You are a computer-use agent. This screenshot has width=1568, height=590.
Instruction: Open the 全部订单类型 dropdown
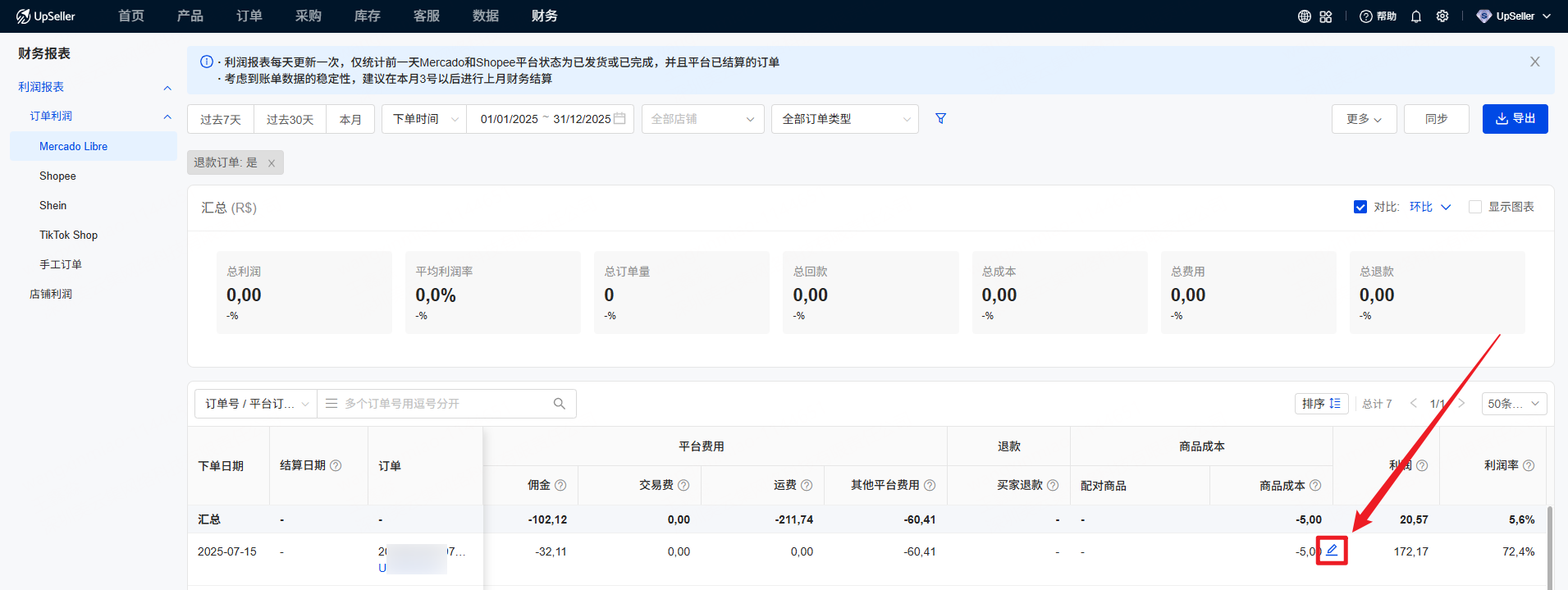pos(844,119)
